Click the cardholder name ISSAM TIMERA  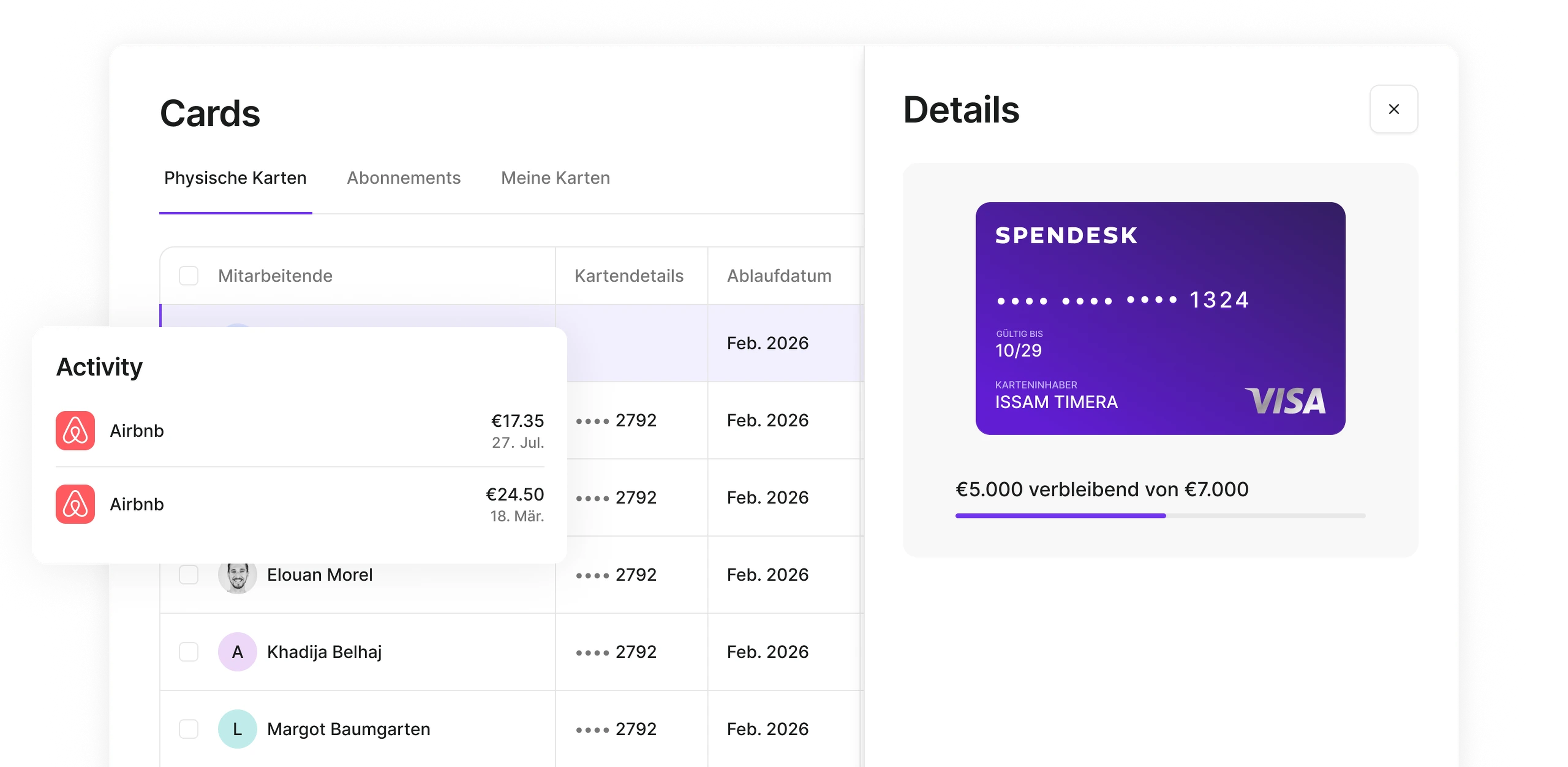1056,402
